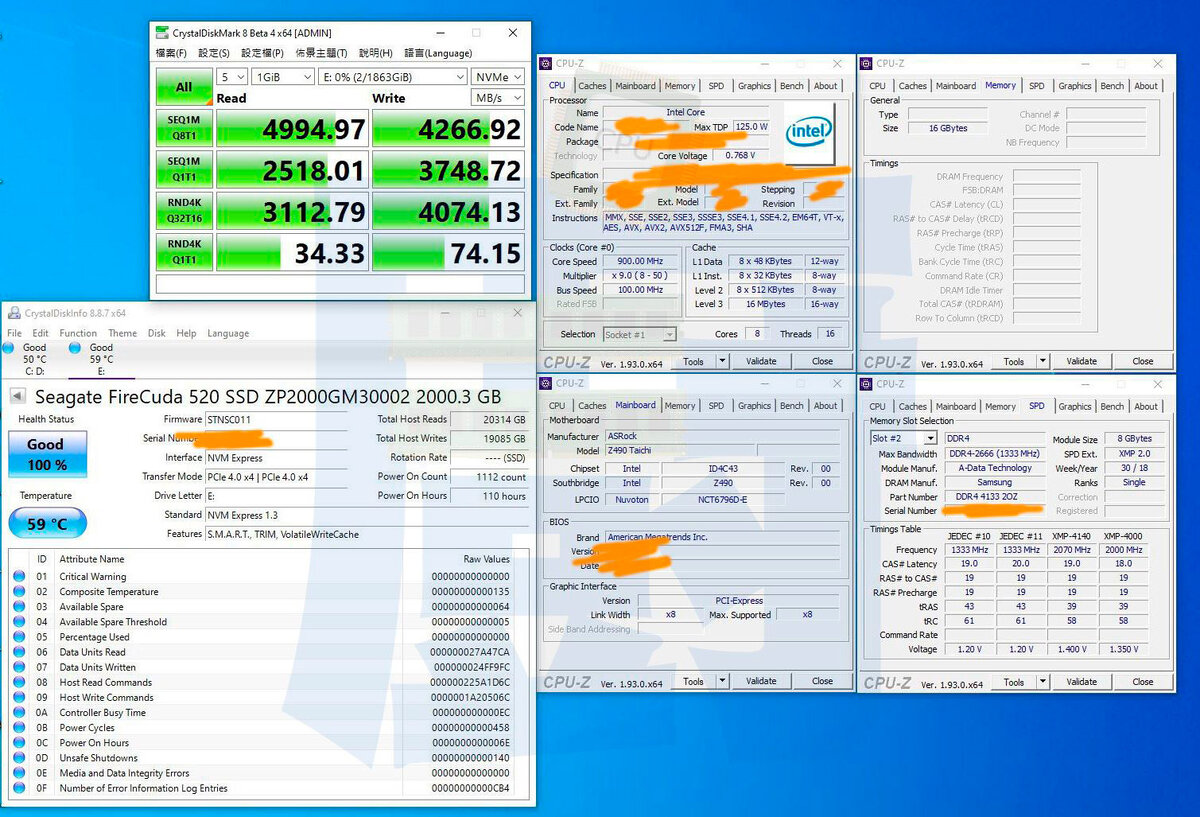Open the Disk menu in CrystalDiskInfo
1200x817 pixels.
pos(157,333)
